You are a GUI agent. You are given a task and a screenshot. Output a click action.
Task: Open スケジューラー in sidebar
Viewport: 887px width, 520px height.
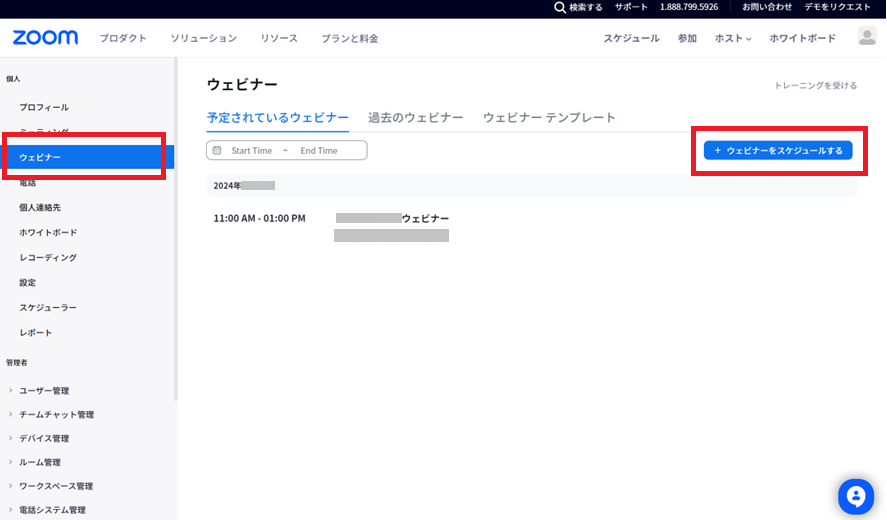point(48,307)
